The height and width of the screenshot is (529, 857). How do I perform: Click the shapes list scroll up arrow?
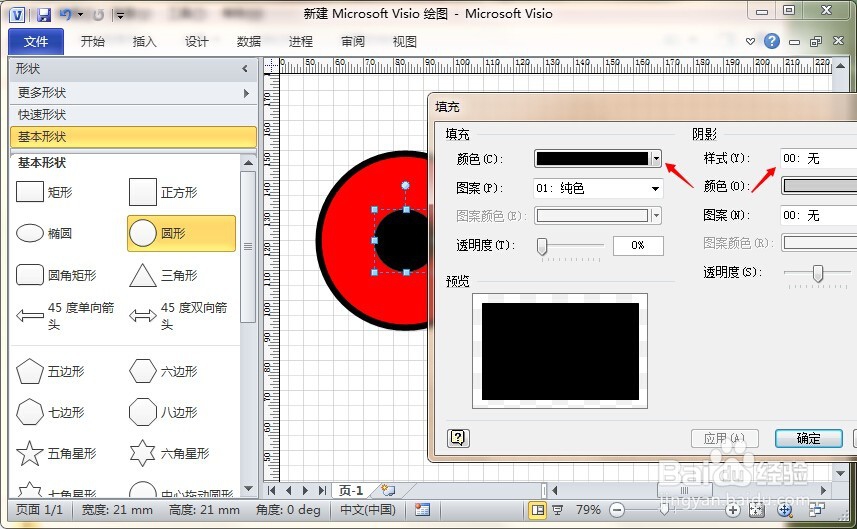[x=248, y=163]
